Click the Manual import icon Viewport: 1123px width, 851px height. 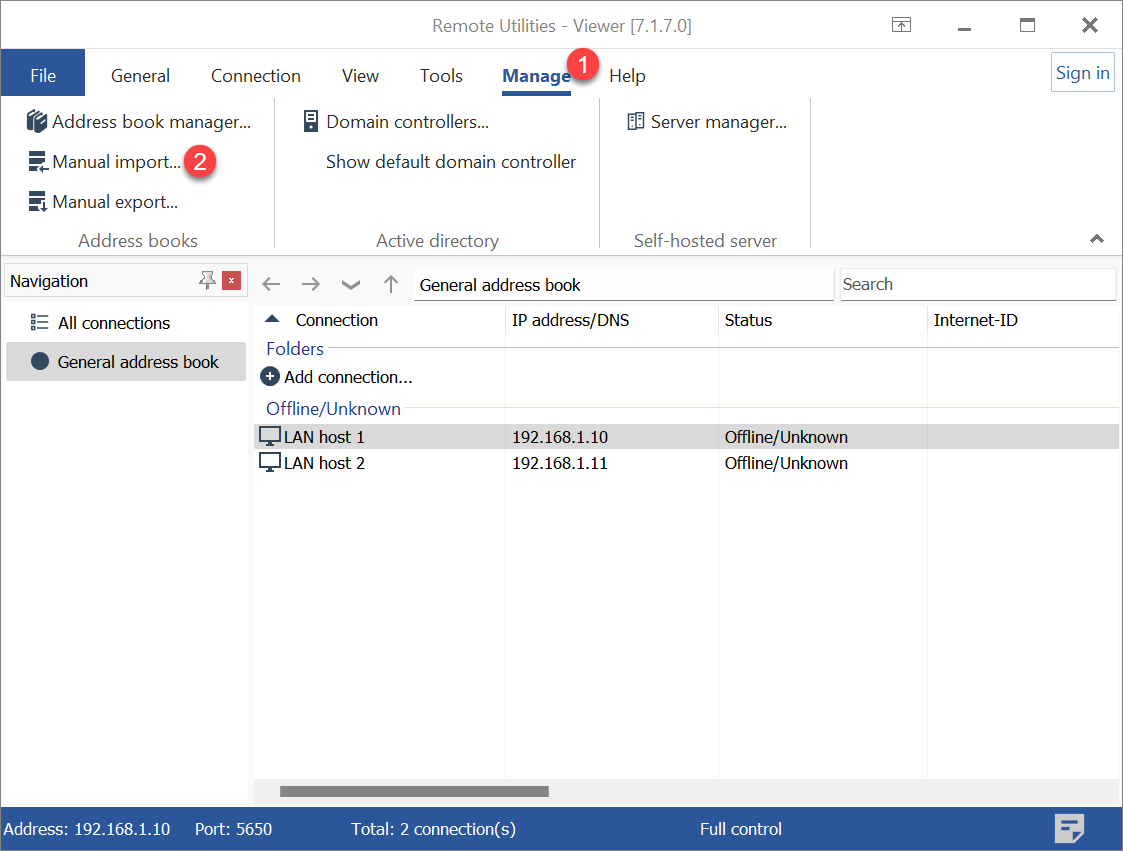[38, 162]
